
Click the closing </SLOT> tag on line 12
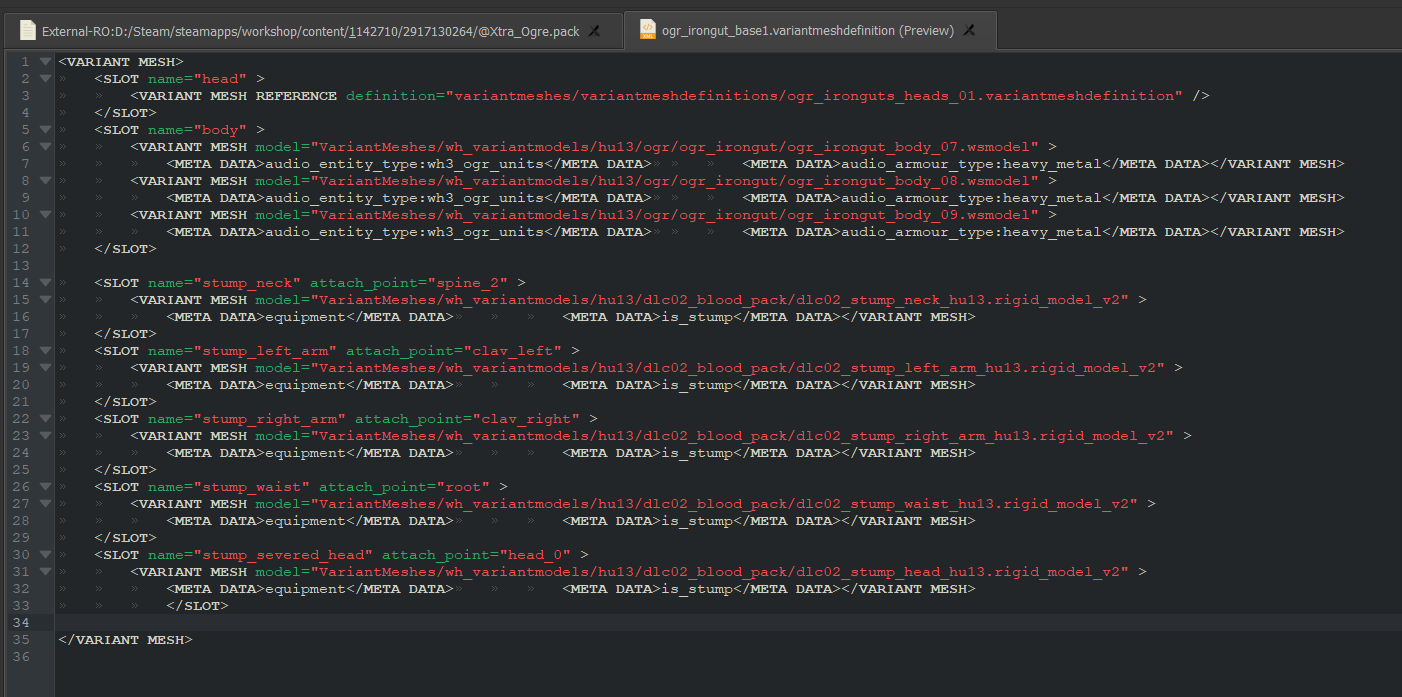point(125,249)
